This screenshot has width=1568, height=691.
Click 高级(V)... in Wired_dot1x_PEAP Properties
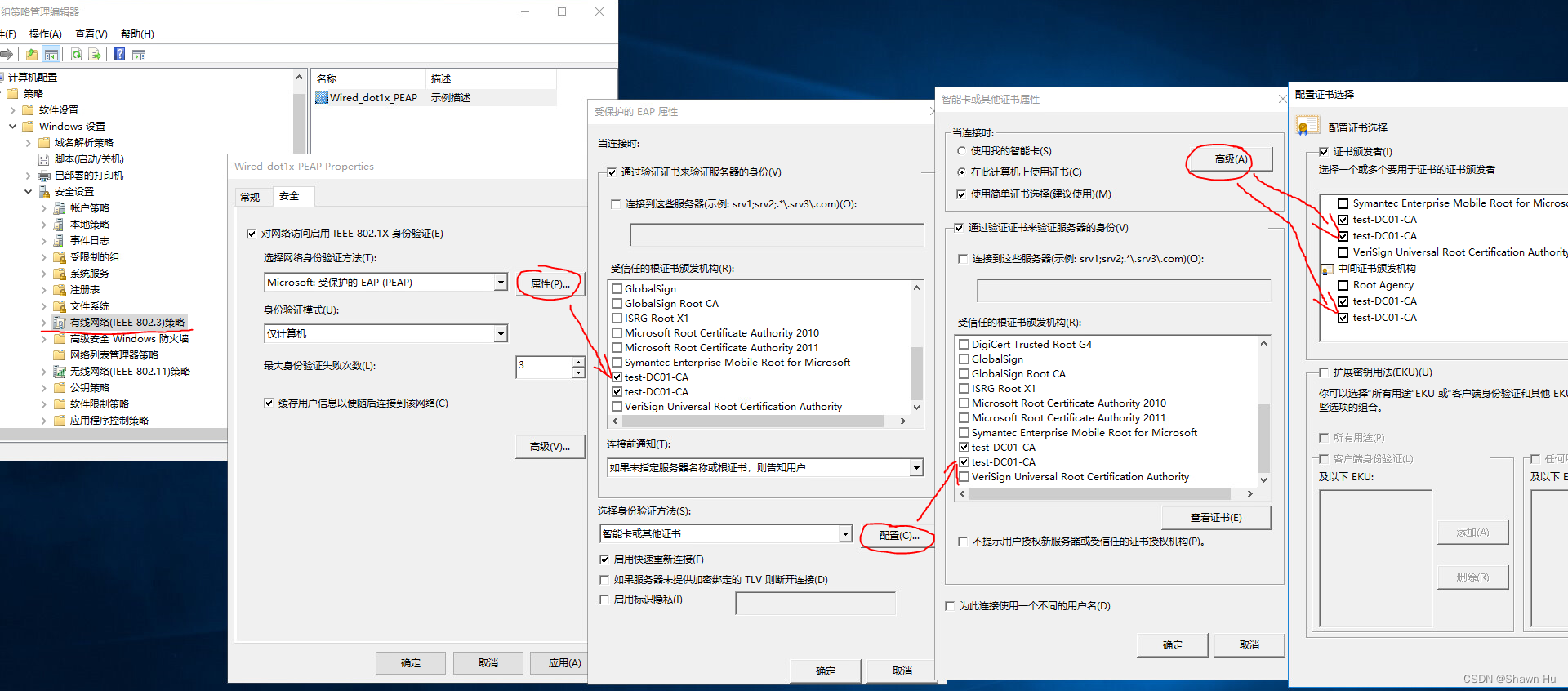click(x=550, y=447)
